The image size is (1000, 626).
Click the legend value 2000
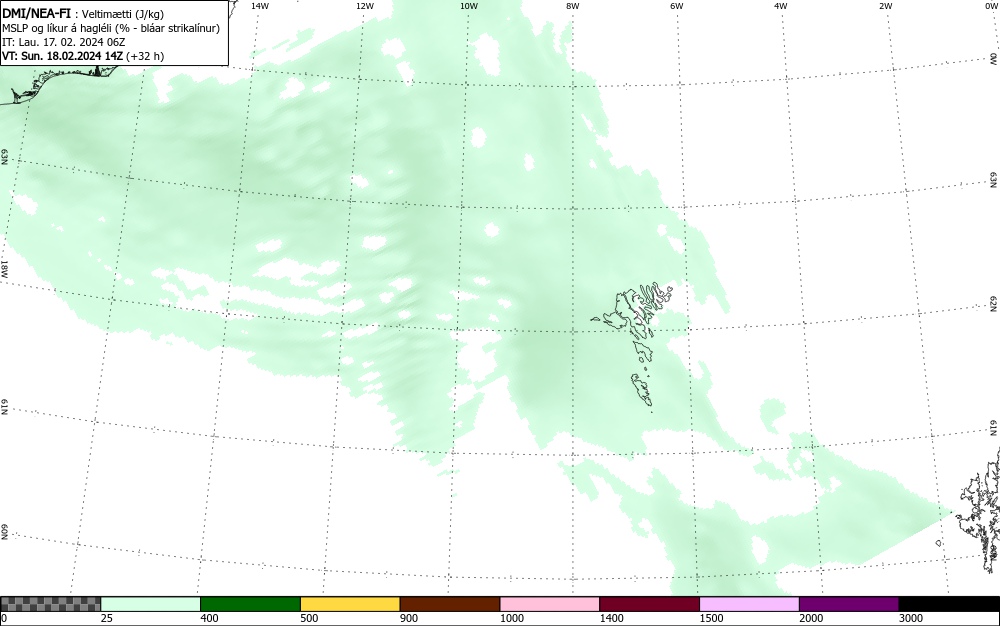(x=811, y=618)
